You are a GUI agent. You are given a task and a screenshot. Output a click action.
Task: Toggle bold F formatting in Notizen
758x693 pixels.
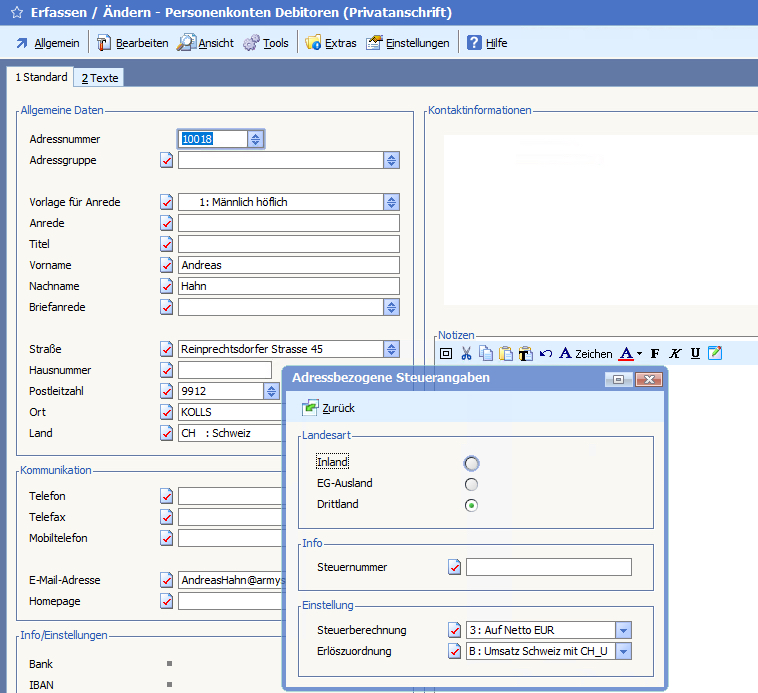655,353
